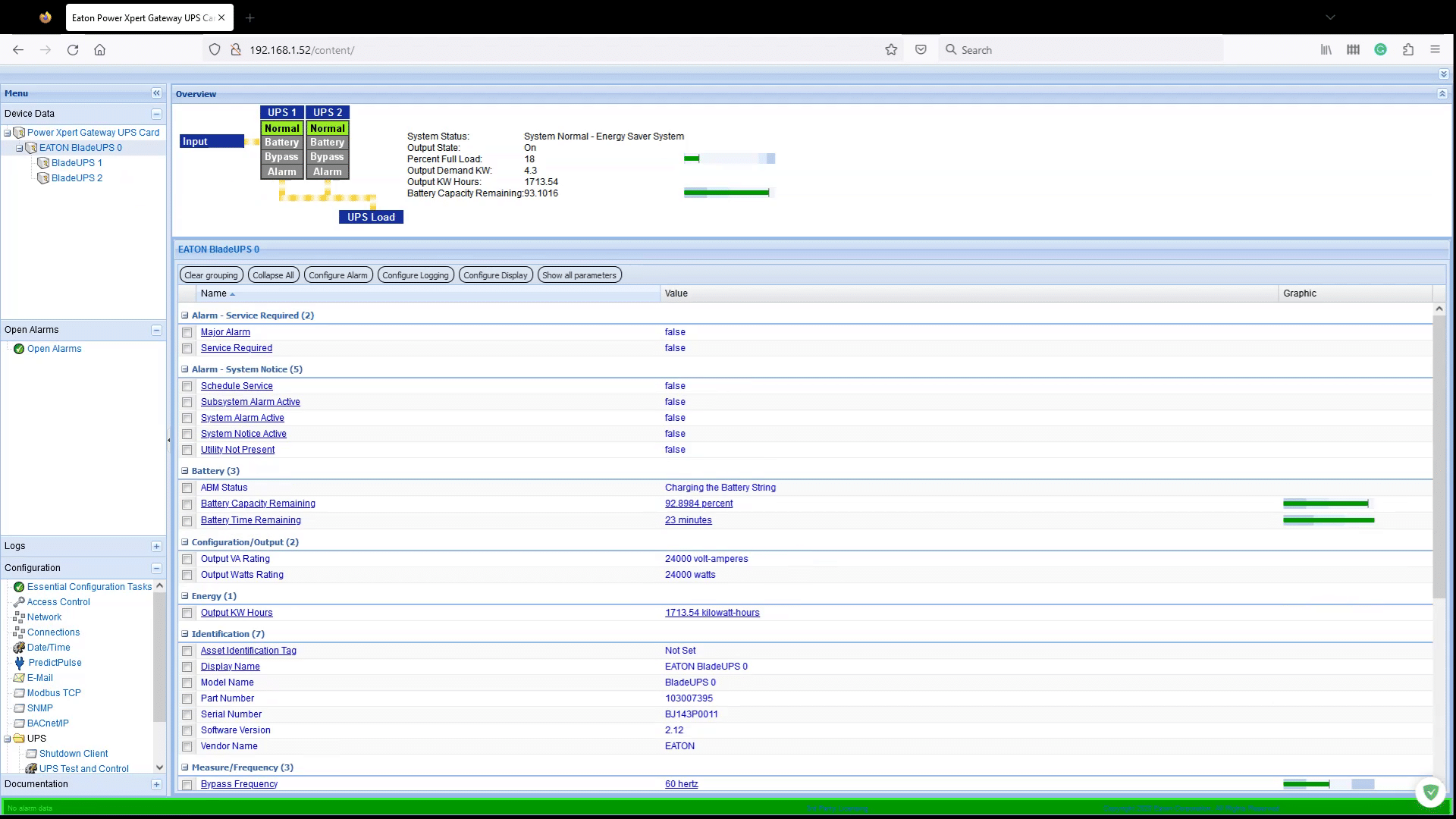The height and width of the screenshot is (819, 1456).
Task: Select UPS 2 tab in overview
Action: (327, 112)
